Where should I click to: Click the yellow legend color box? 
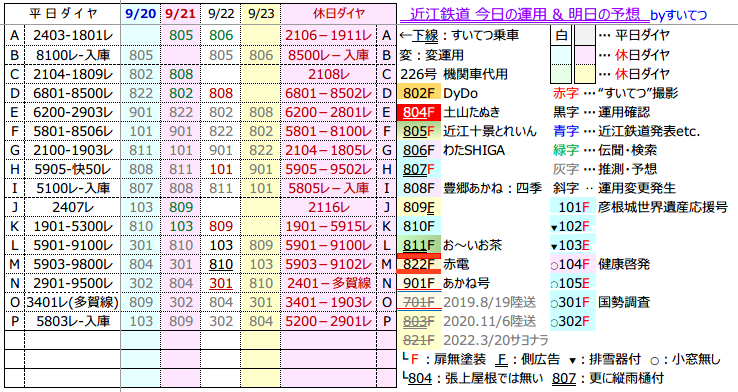[585, 74]
